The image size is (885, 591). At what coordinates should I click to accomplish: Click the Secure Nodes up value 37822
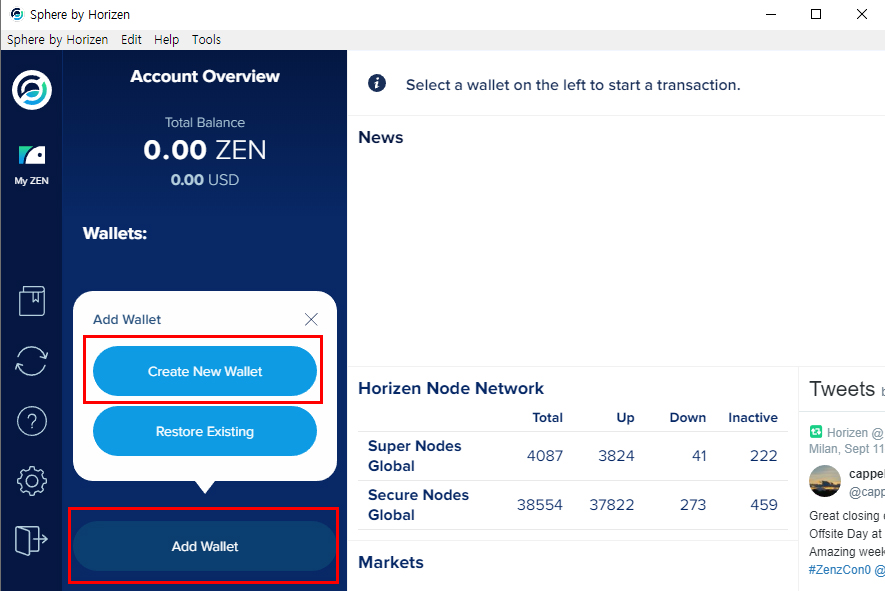612,505
